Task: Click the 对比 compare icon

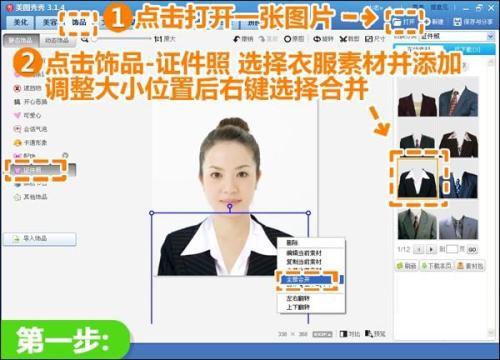Action: click(x=343, y=334)
